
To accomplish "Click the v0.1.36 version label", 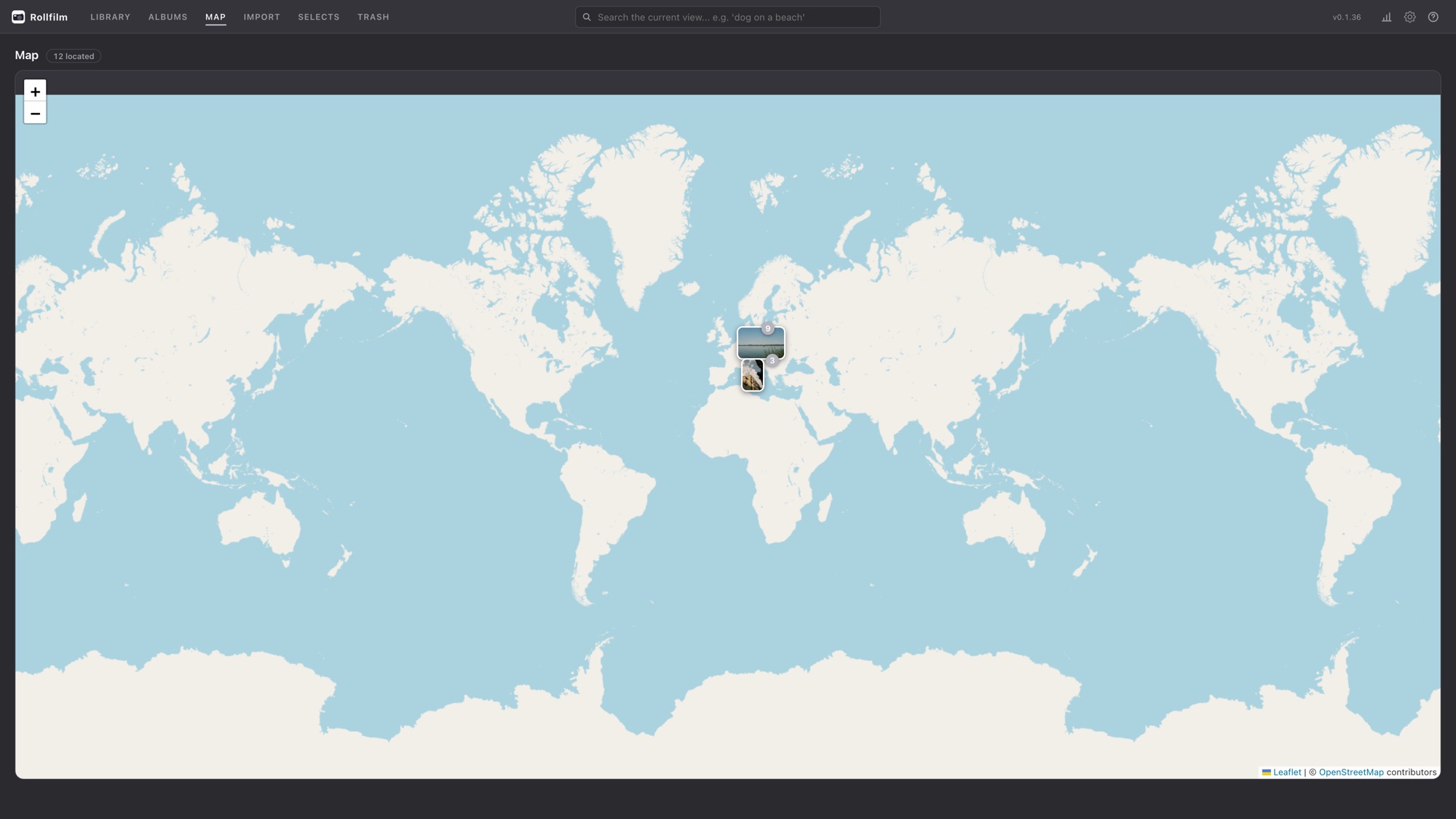I will pos(1346,17).
